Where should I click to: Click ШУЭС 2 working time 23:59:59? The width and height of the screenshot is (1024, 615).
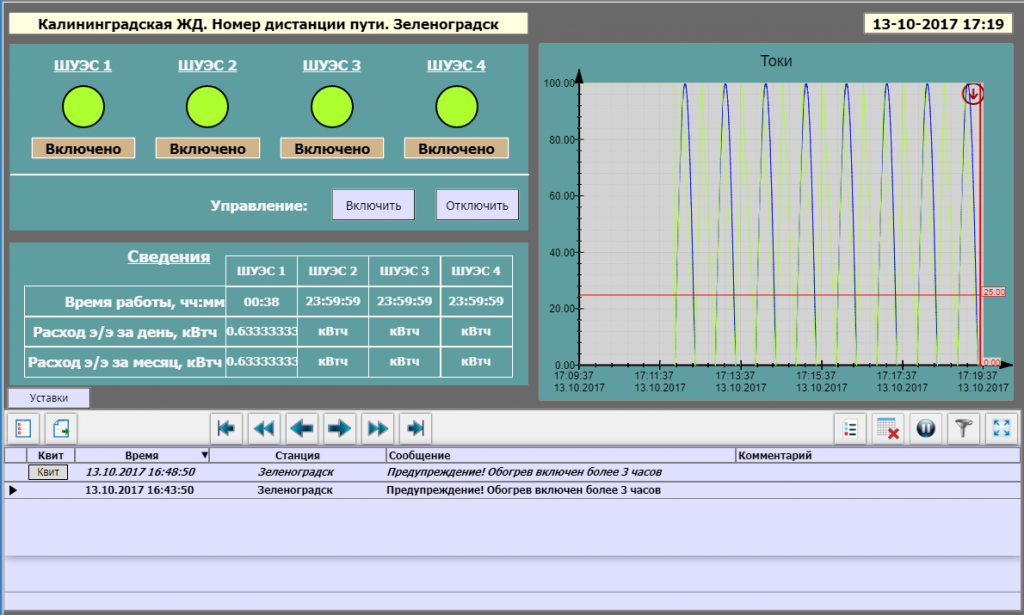click(333, 302)
